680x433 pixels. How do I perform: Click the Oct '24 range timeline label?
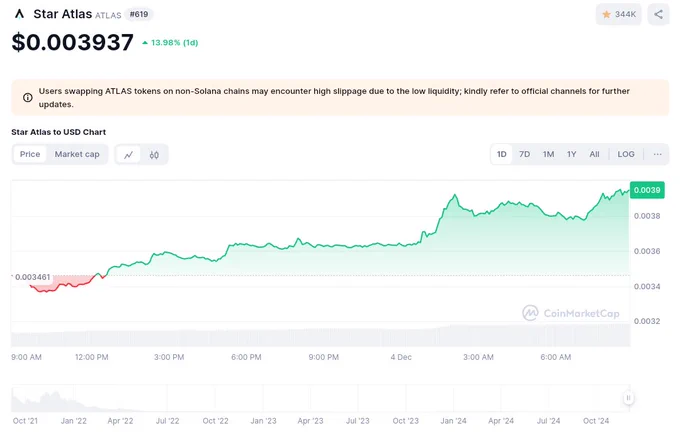tap(596, 421)
